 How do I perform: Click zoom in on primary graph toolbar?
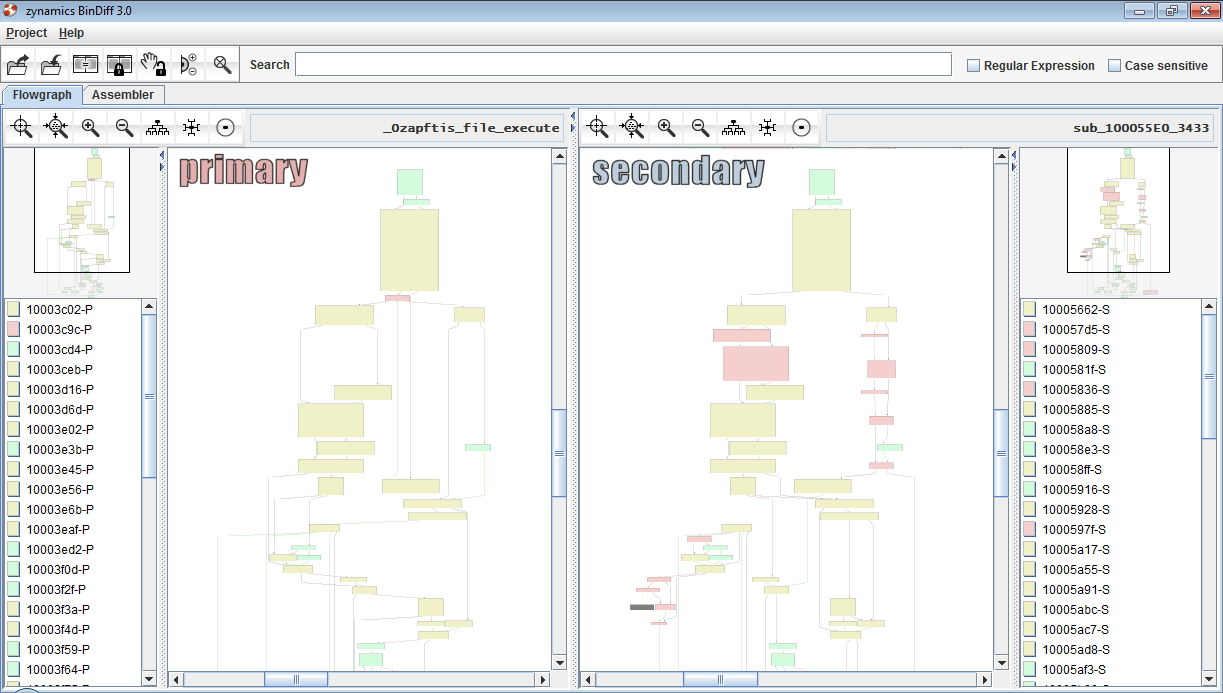click(x=90, y=127)
